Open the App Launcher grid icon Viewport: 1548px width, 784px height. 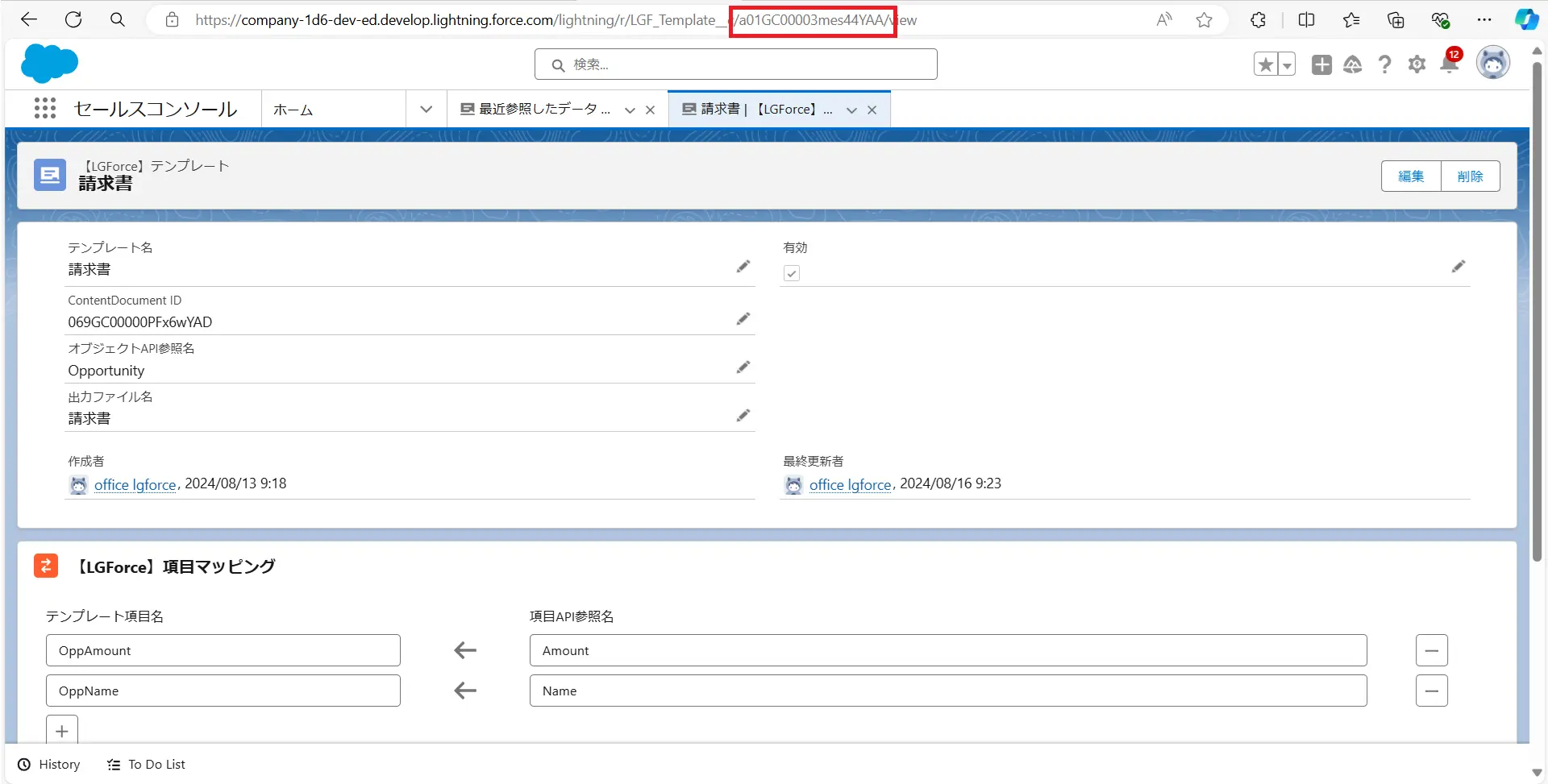(x=45, y=109)
